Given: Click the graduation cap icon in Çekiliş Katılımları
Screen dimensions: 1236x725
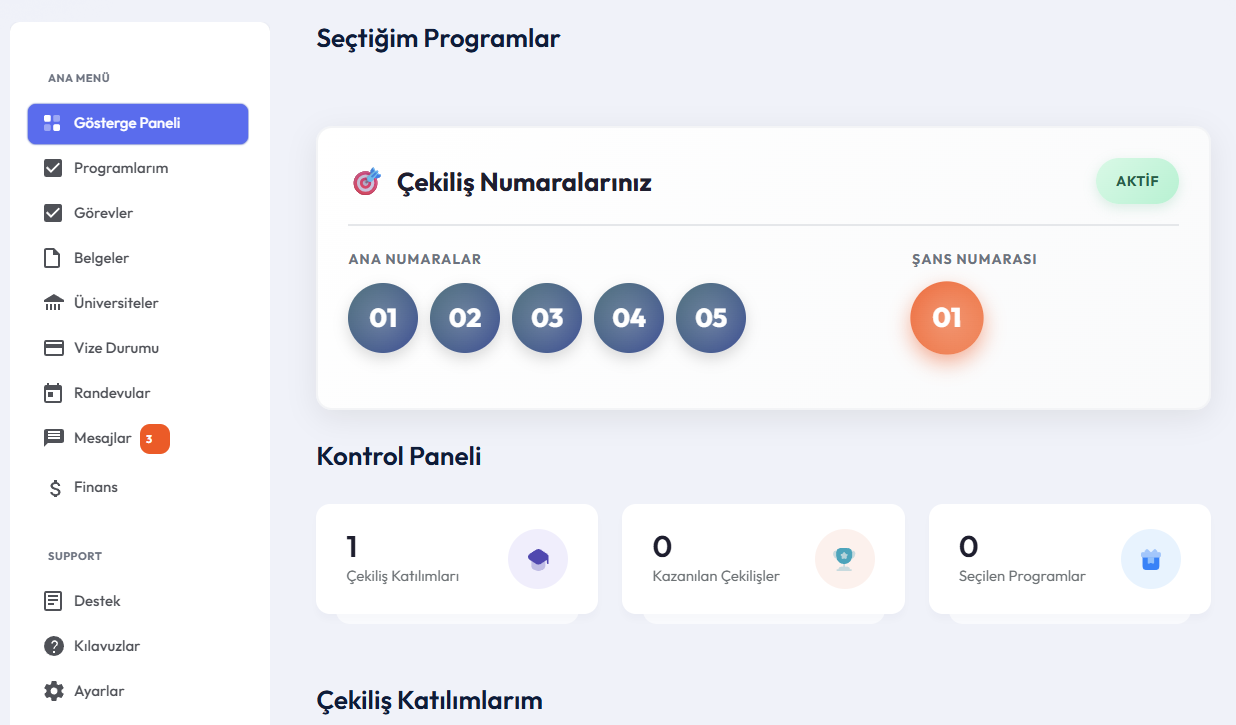Looking at the screenshot, I should pos(538,559).
